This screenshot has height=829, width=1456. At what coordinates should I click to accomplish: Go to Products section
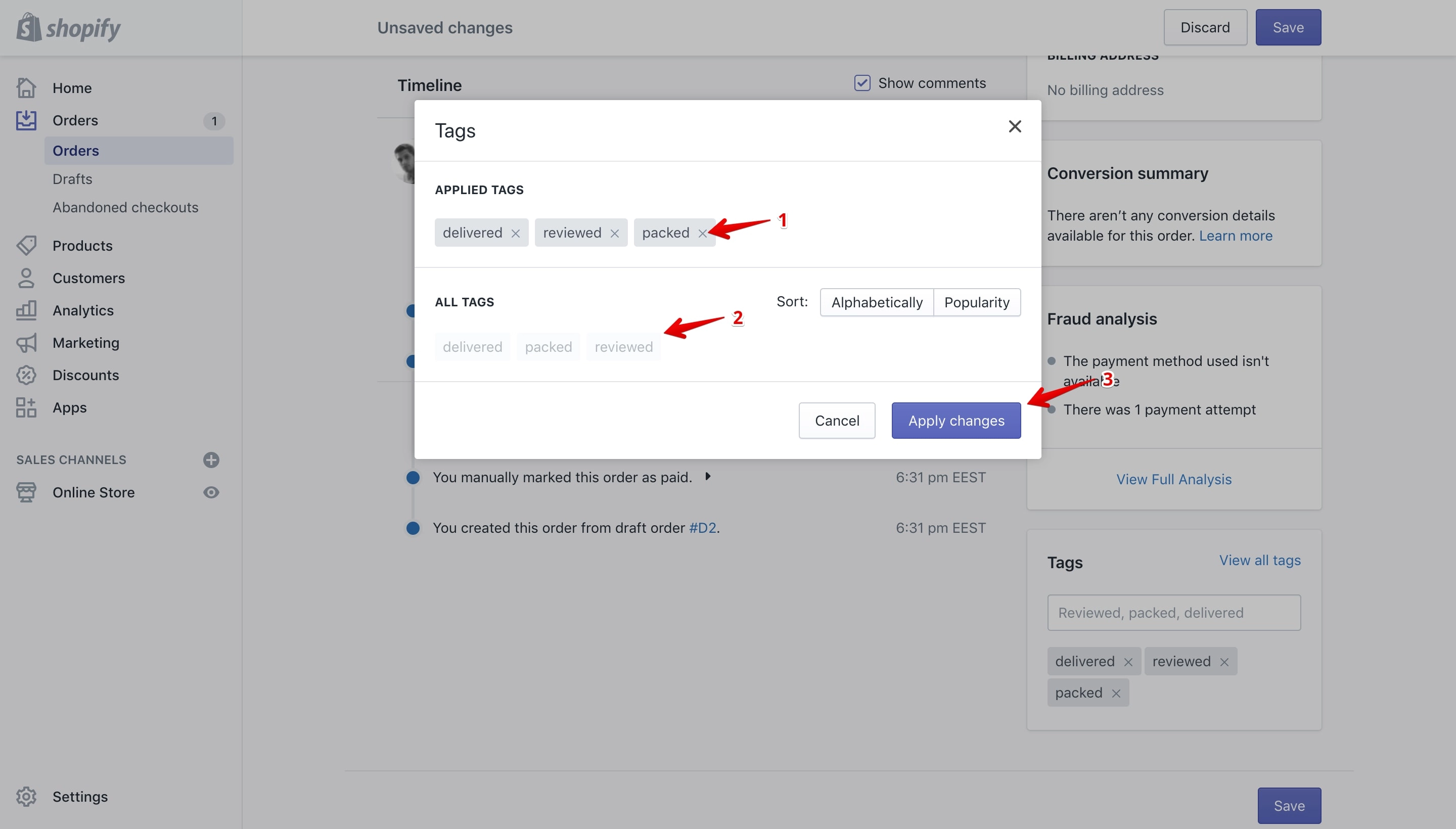tap(82, 246)
